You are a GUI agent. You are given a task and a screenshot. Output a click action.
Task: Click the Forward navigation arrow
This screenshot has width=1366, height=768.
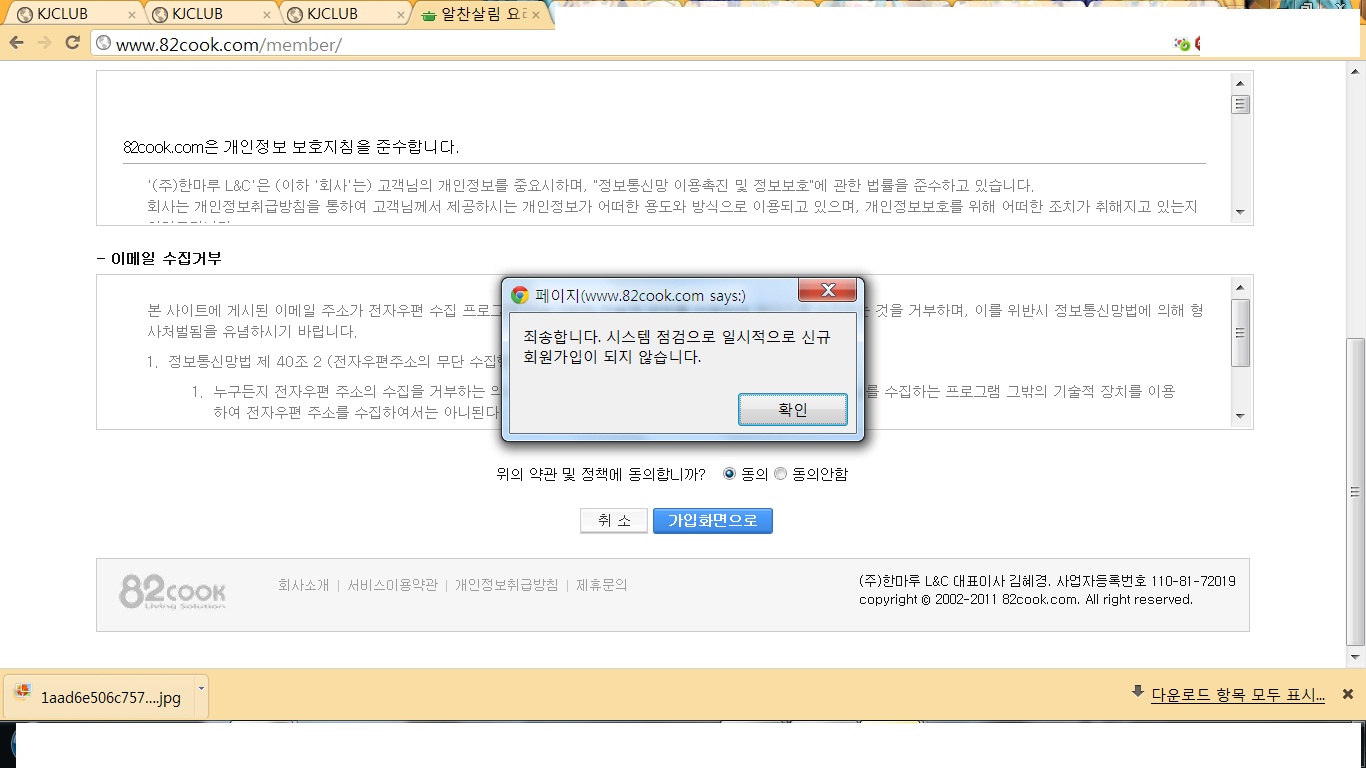pyautogui.click(x=44, y=43)
